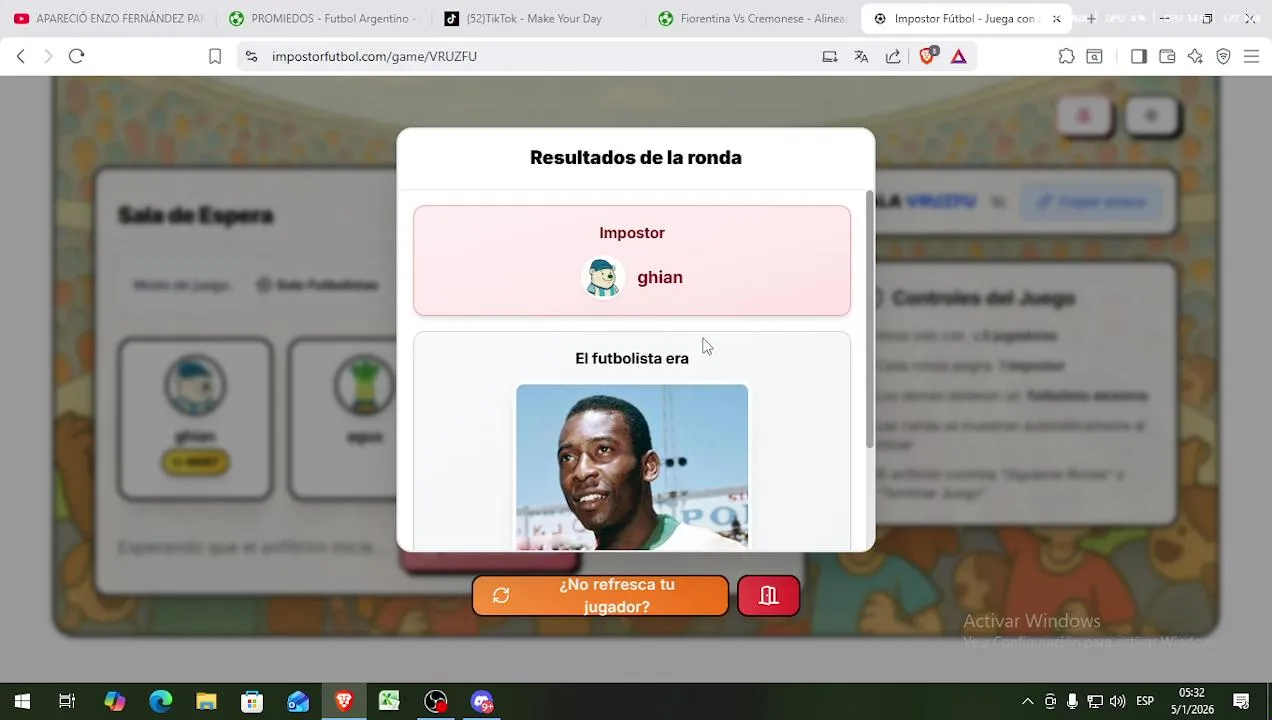Open Outlook from the taskbar
Screen dimensions: 1272x720
298,702
